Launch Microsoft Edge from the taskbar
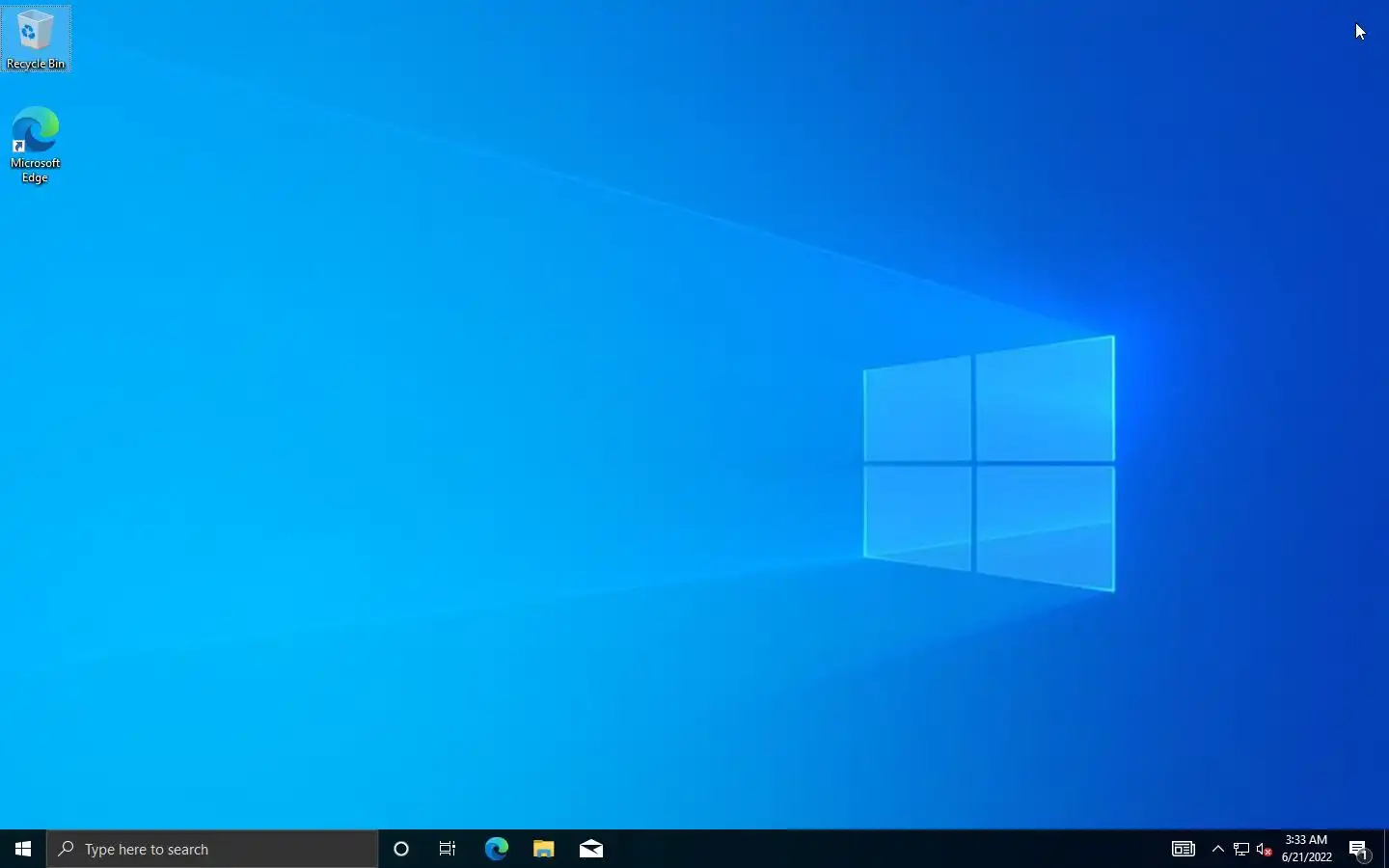The image size is (1389, 868). 496,849
